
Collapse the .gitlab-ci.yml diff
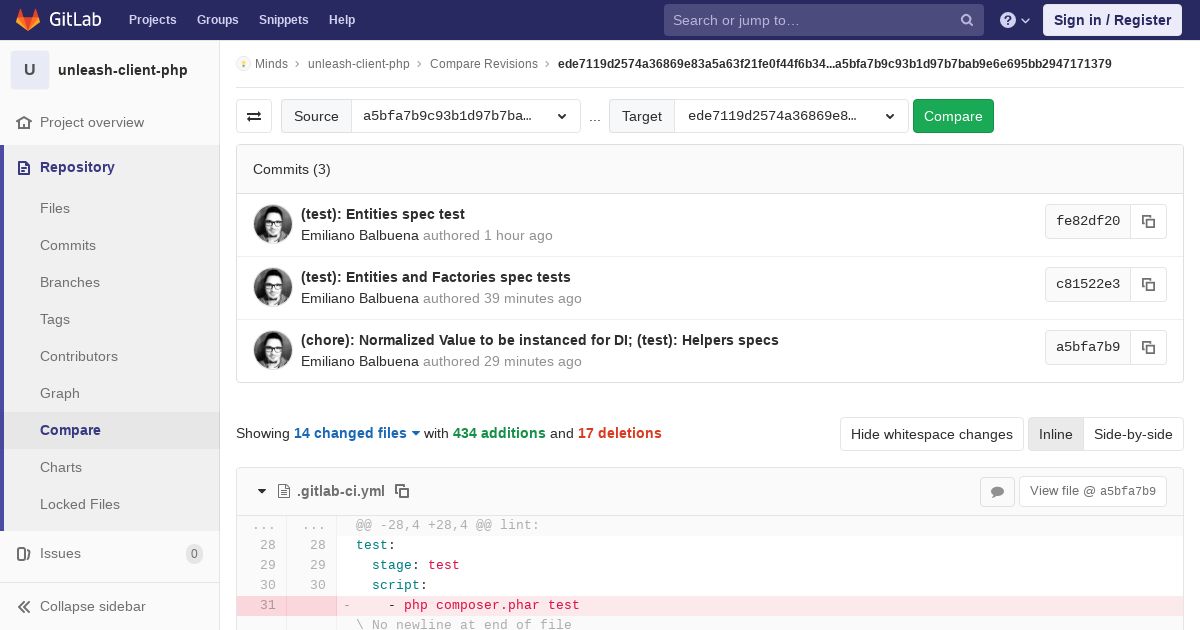click(x=262, y=491)
